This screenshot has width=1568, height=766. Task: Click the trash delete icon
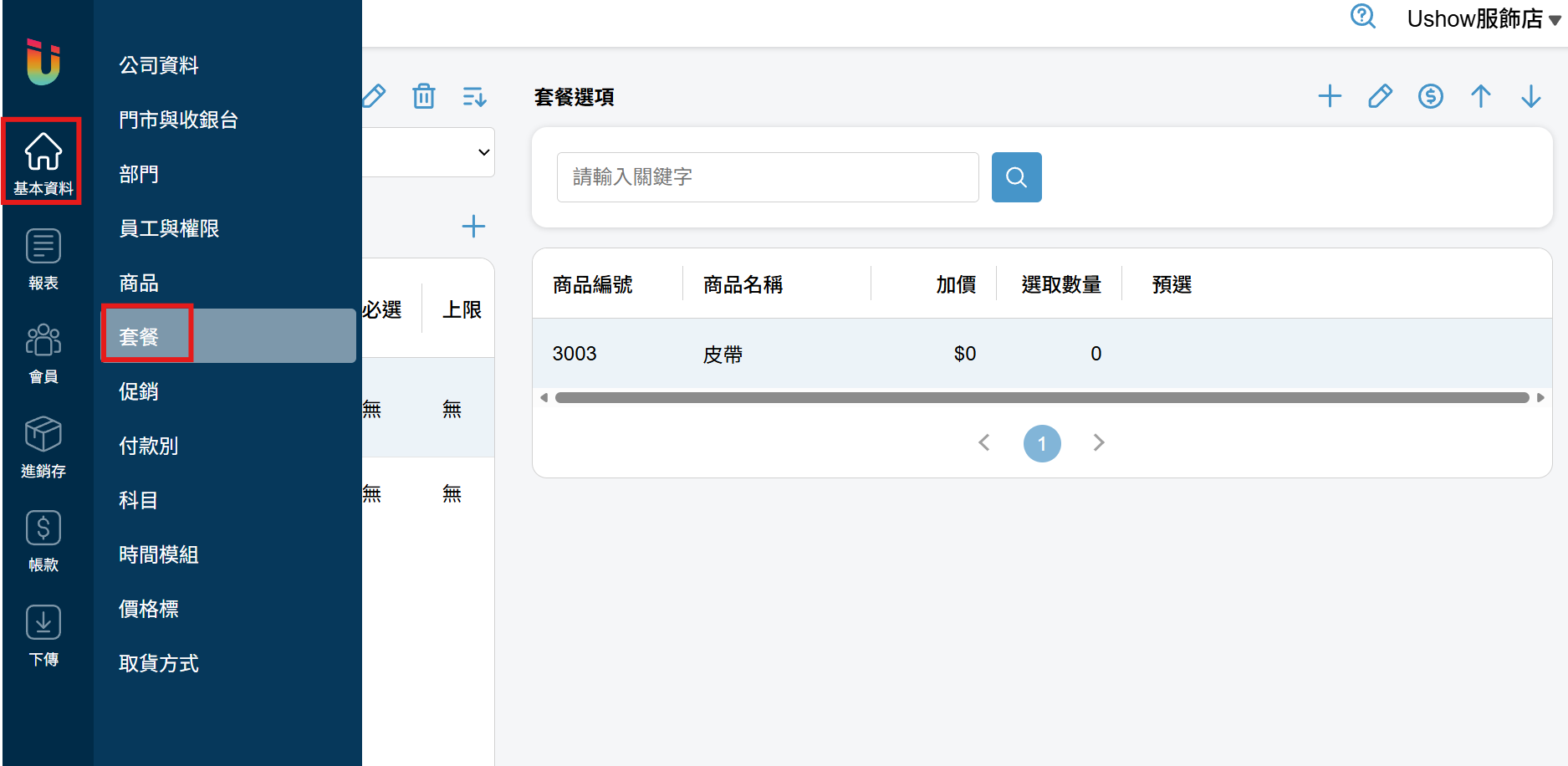[x=424, y=96]
